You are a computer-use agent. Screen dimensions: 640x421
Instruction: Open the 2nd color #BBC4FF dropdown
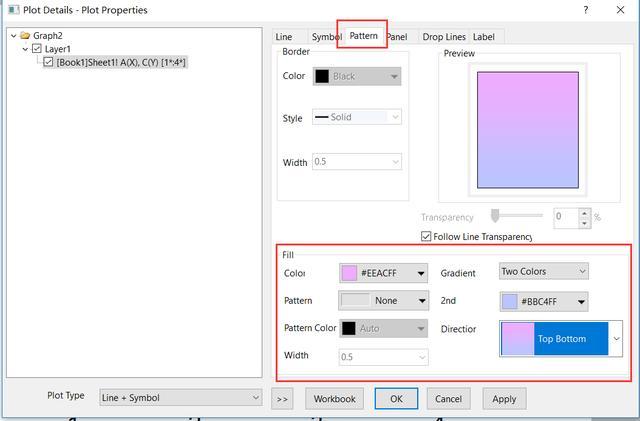(x=544, y=302)
